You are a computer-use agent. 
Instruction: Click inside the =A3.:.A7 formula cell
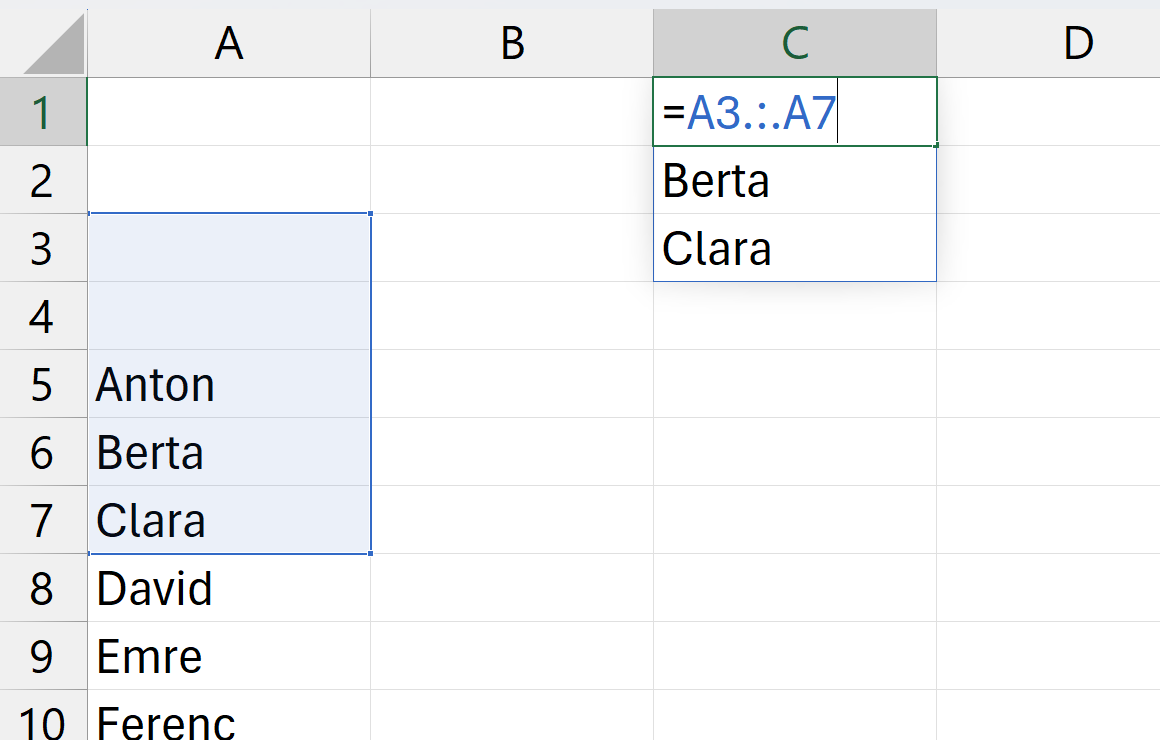(x=795, y=112)
